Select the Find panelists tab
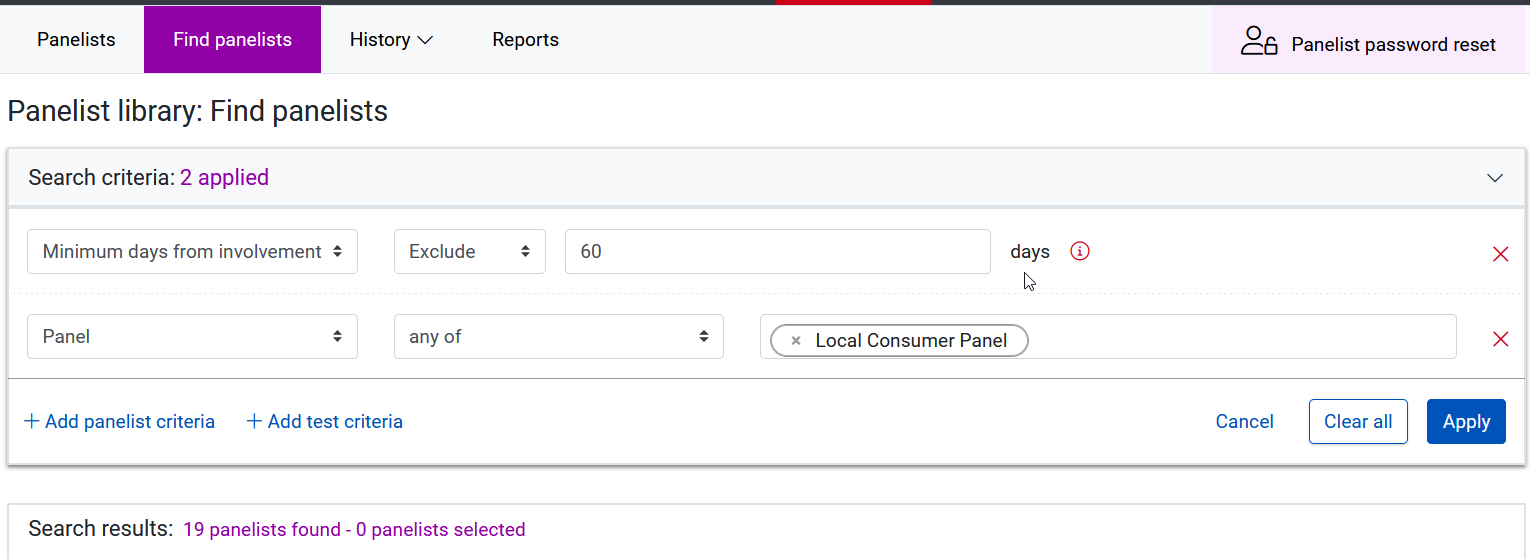Screen dimensions: 1530x559 pyautogui.click(x=232, y=40)
